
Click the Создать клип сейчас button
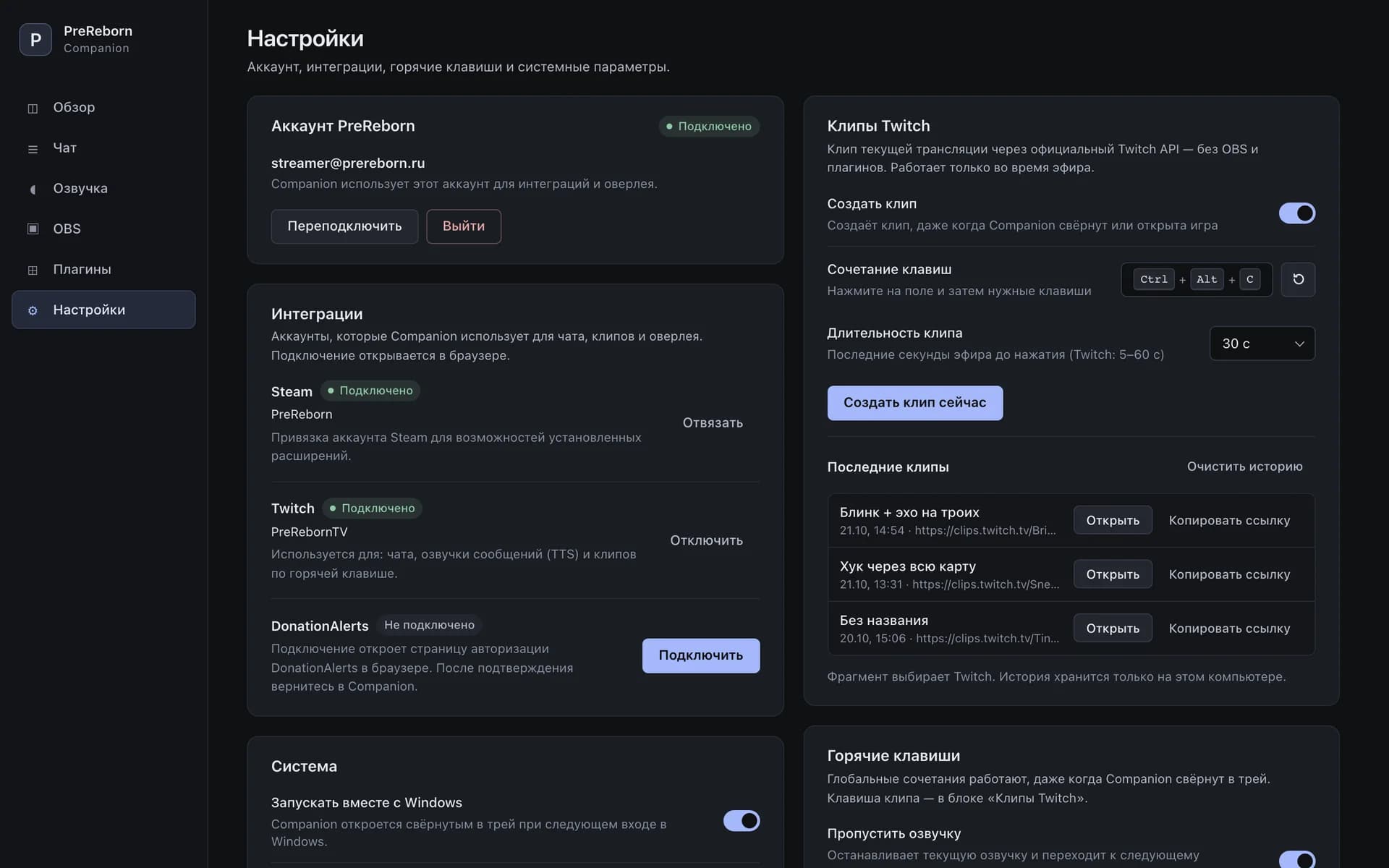coord(915,403)
